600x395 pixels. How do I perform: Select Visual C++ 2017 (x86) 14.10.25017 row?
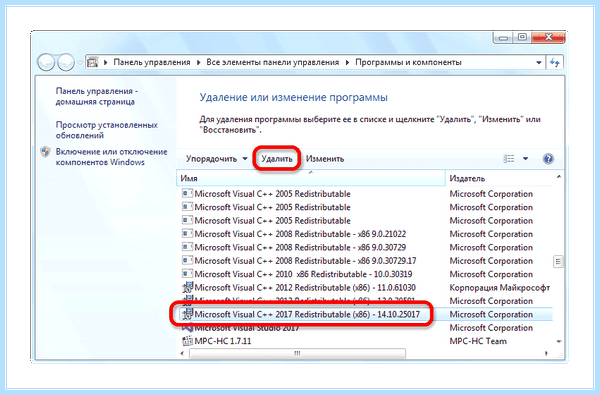tap(365, 314)
